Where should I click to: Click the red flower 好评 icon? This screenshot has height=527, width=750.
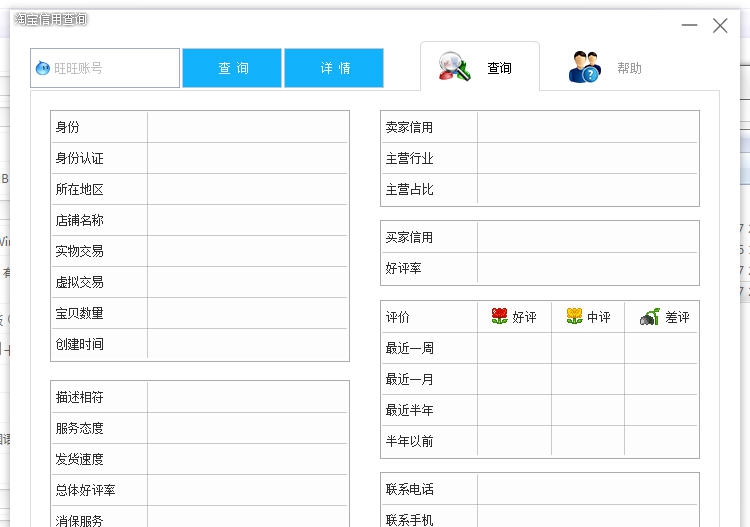(499, 316)
